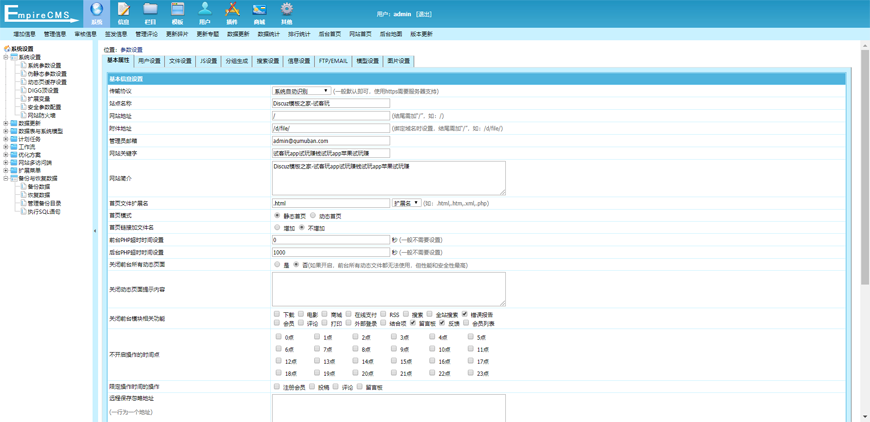Switch to the JS设置 tab
Viewport: 870px width, 422px height.
tap(209, 61)
